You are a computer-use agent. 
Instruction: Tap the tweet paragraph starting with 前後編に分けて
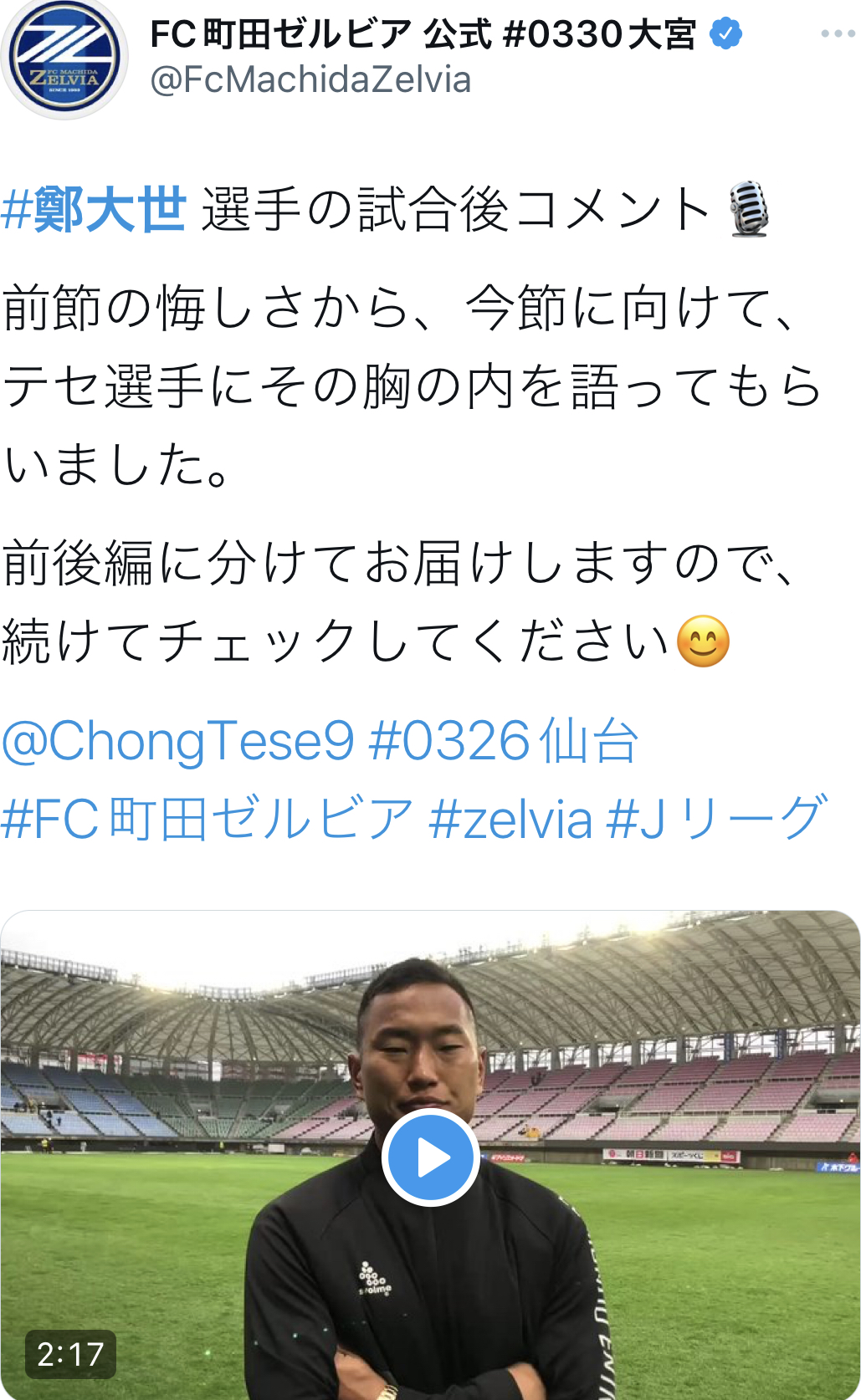pos(400,602)
